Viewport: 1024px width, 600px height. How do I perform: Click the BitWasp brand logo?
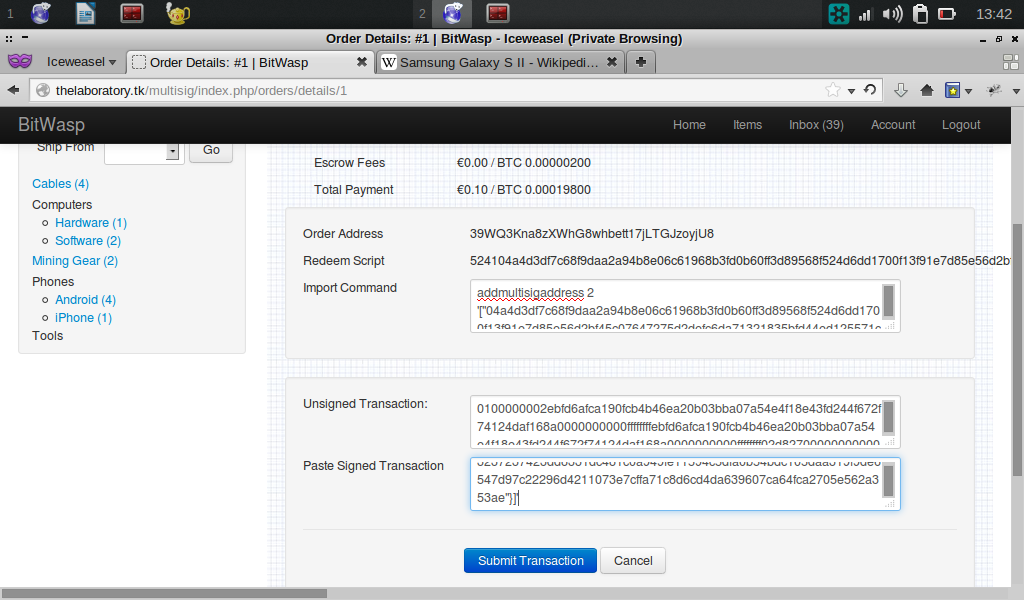(x=51, y=125)
